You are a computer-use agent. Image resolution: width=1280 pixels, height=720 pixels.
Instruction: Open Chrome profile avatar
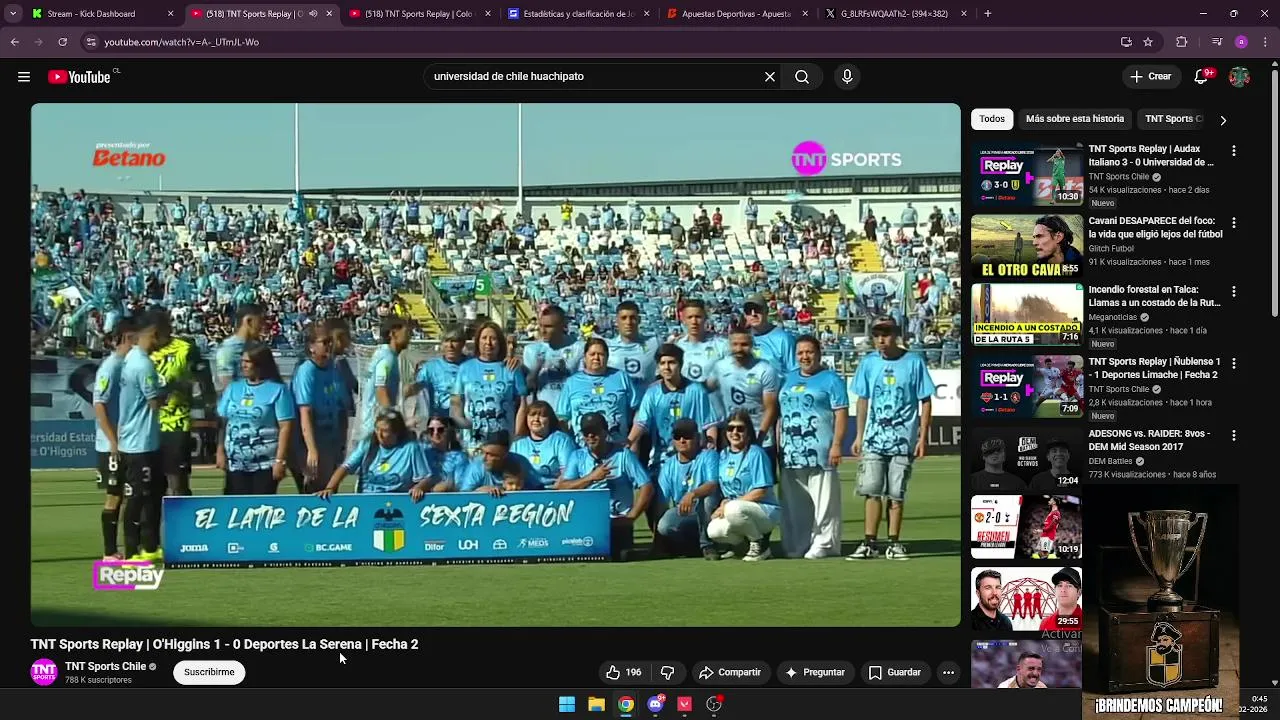(1241, 42)
